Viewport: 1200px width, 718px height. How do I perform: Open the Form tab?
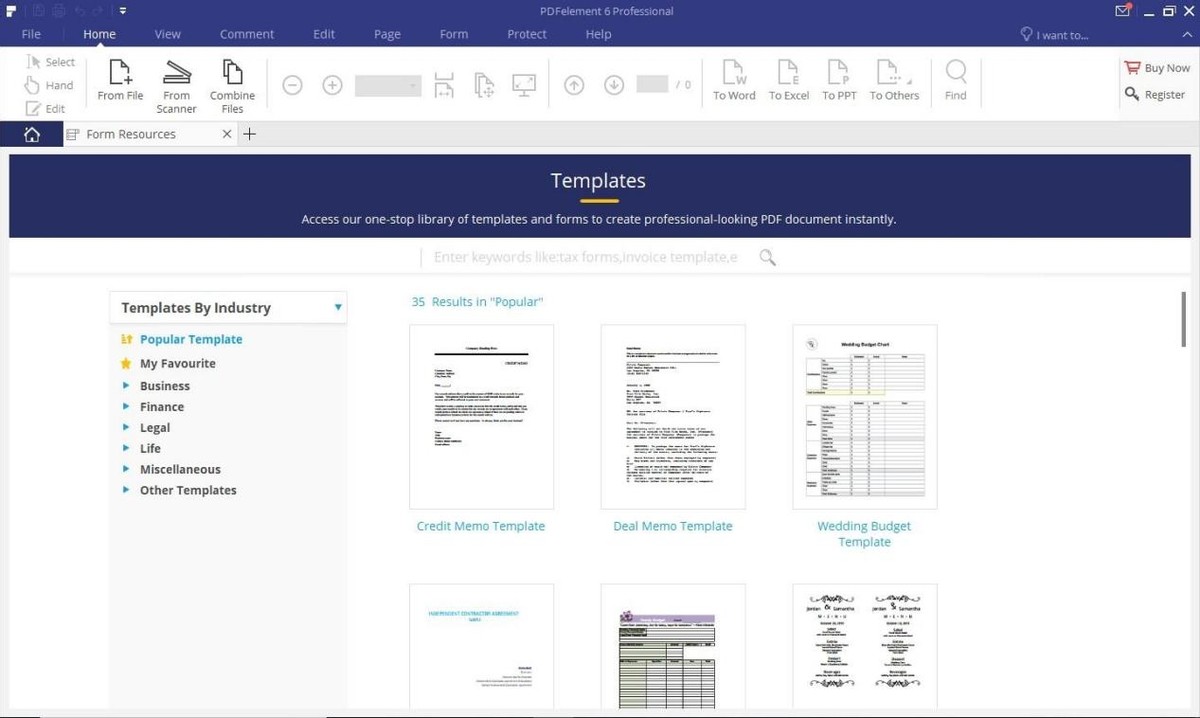point(454,34)
